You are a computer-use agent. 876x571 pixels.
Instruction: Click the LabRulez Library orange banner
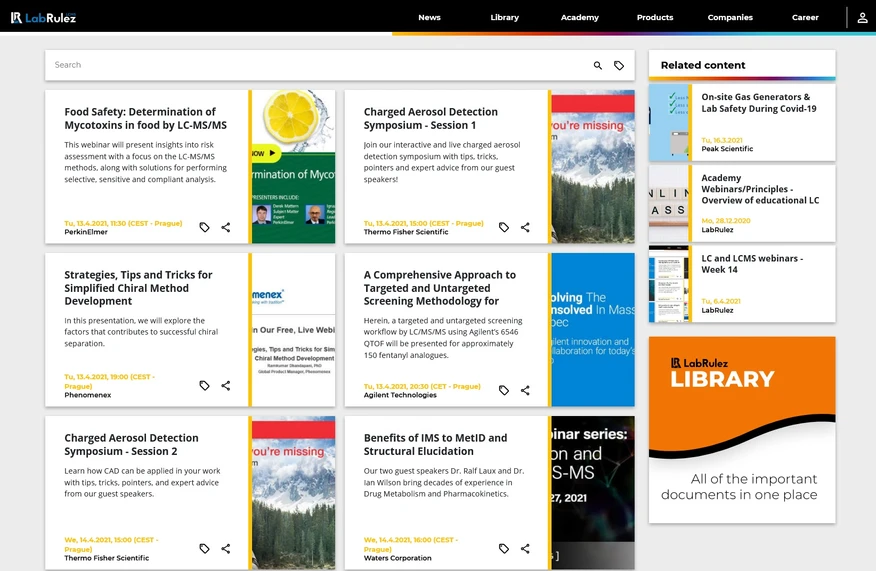742,430
